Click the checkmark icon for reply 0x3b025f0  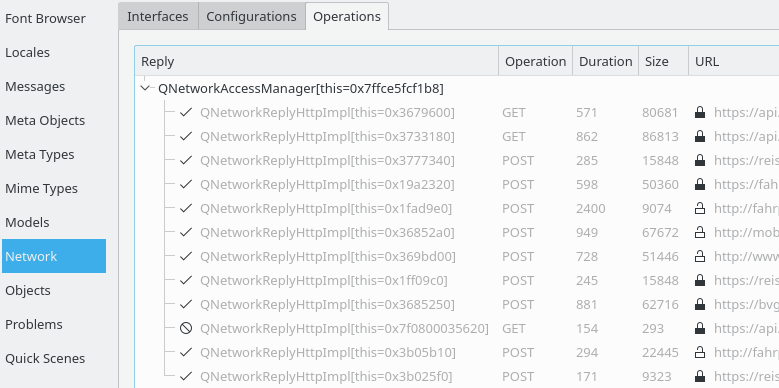[x=186, y=377]
